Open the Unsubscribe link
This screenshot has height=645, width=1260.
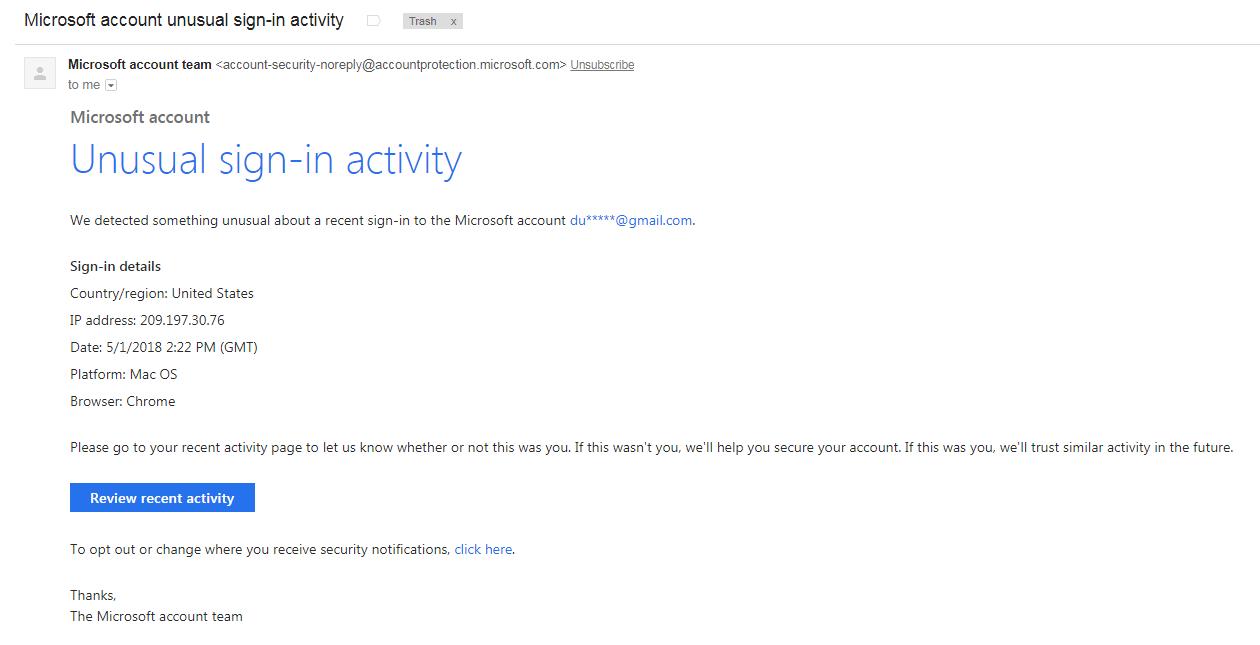[601, 64]
